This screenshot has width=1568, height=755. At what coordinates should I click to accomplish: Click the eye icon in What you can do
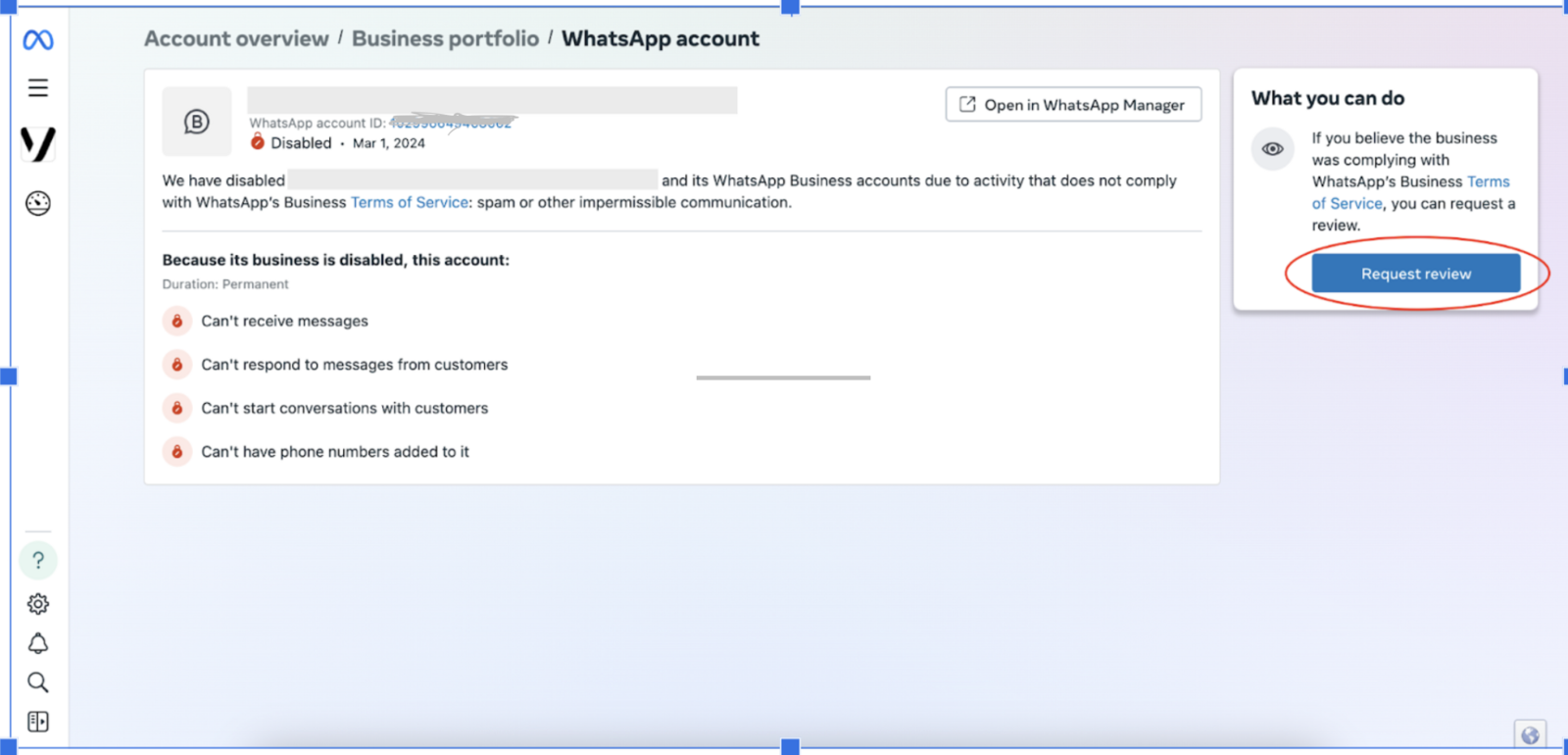pos(1272,149)
